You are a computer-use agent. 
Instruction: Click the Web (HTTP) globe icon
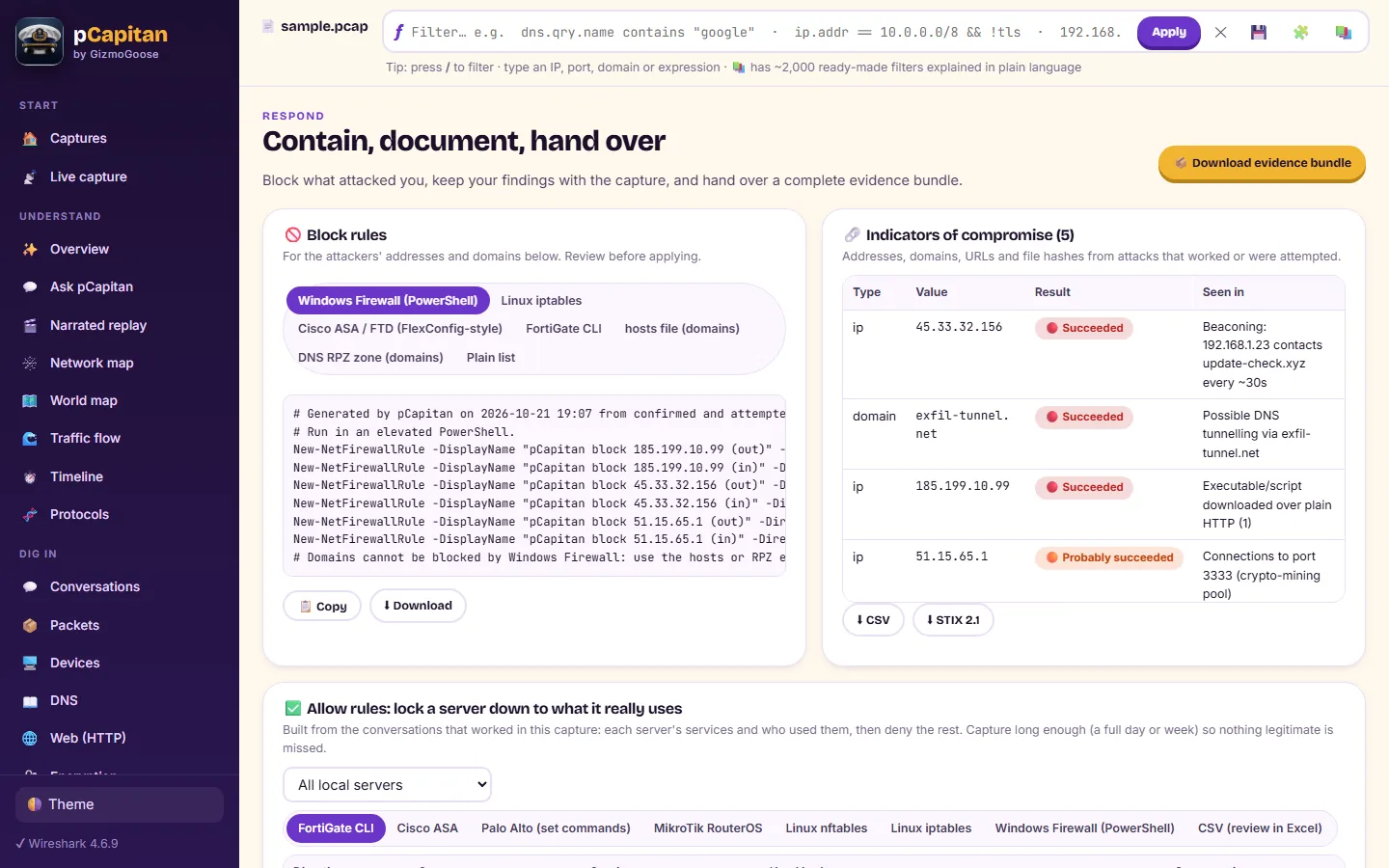30,739
